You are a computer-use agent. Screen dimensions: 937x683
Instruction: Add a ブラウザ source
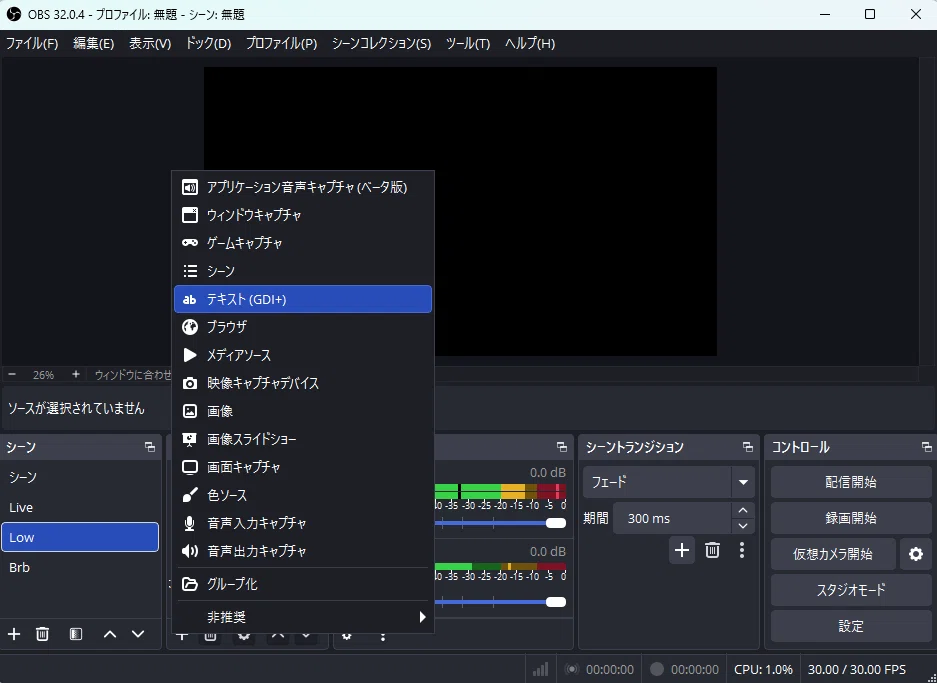[x=302, y=327]
